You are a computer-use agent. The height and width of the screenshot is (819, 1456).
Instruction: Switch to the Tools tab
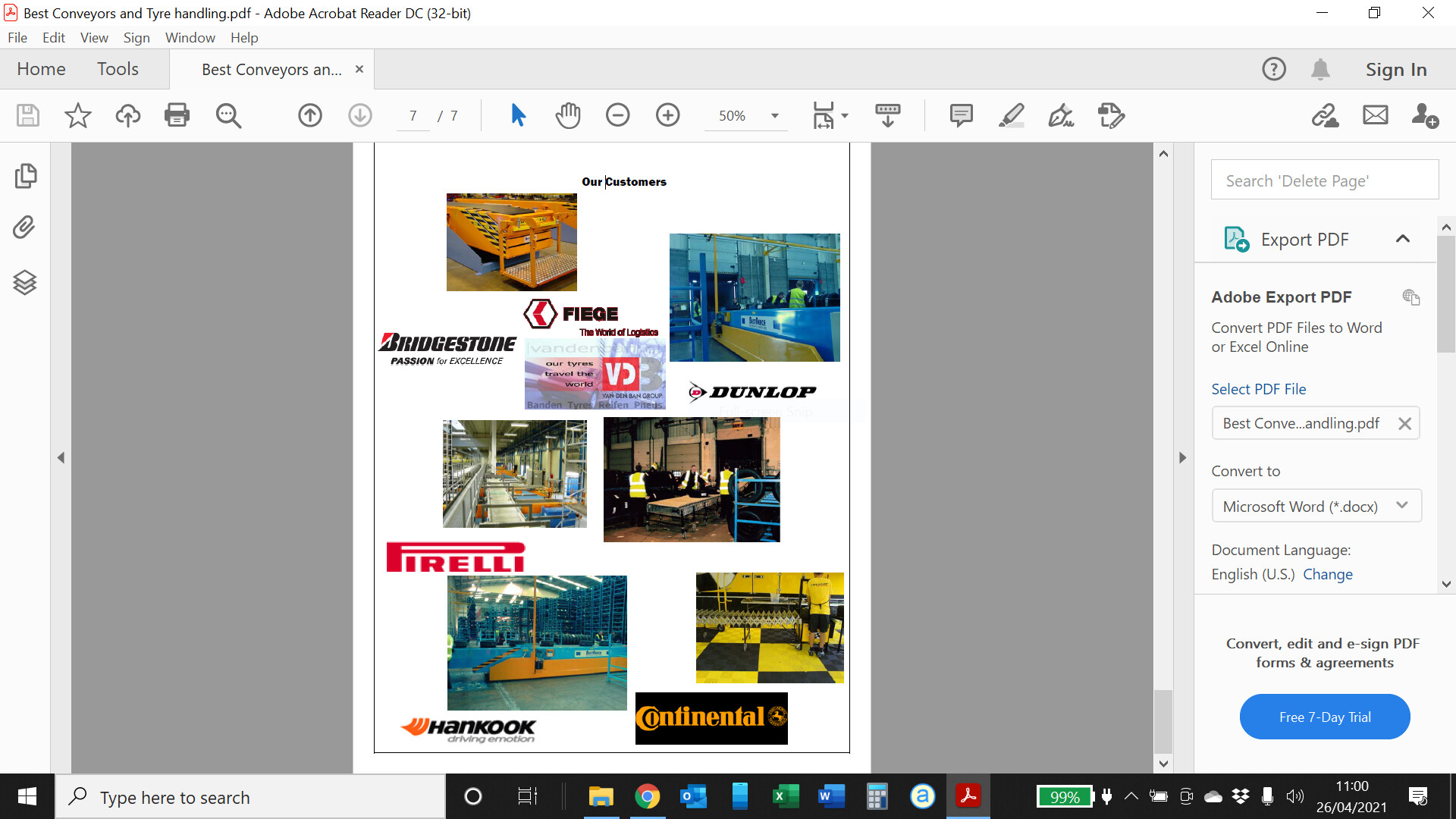pos(118,69)
